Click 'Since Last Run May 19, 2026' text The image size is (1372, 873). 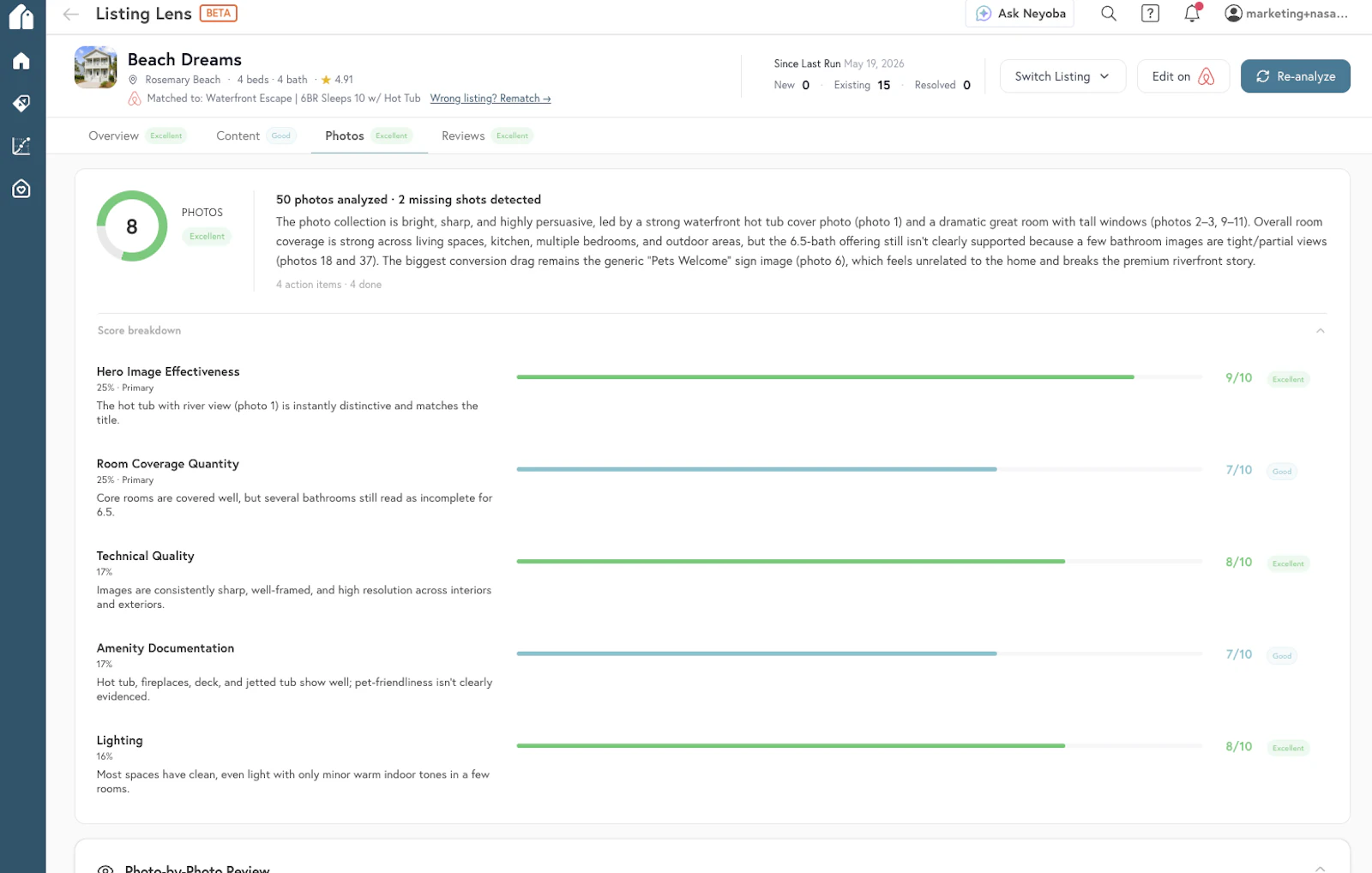click(839, 63)
